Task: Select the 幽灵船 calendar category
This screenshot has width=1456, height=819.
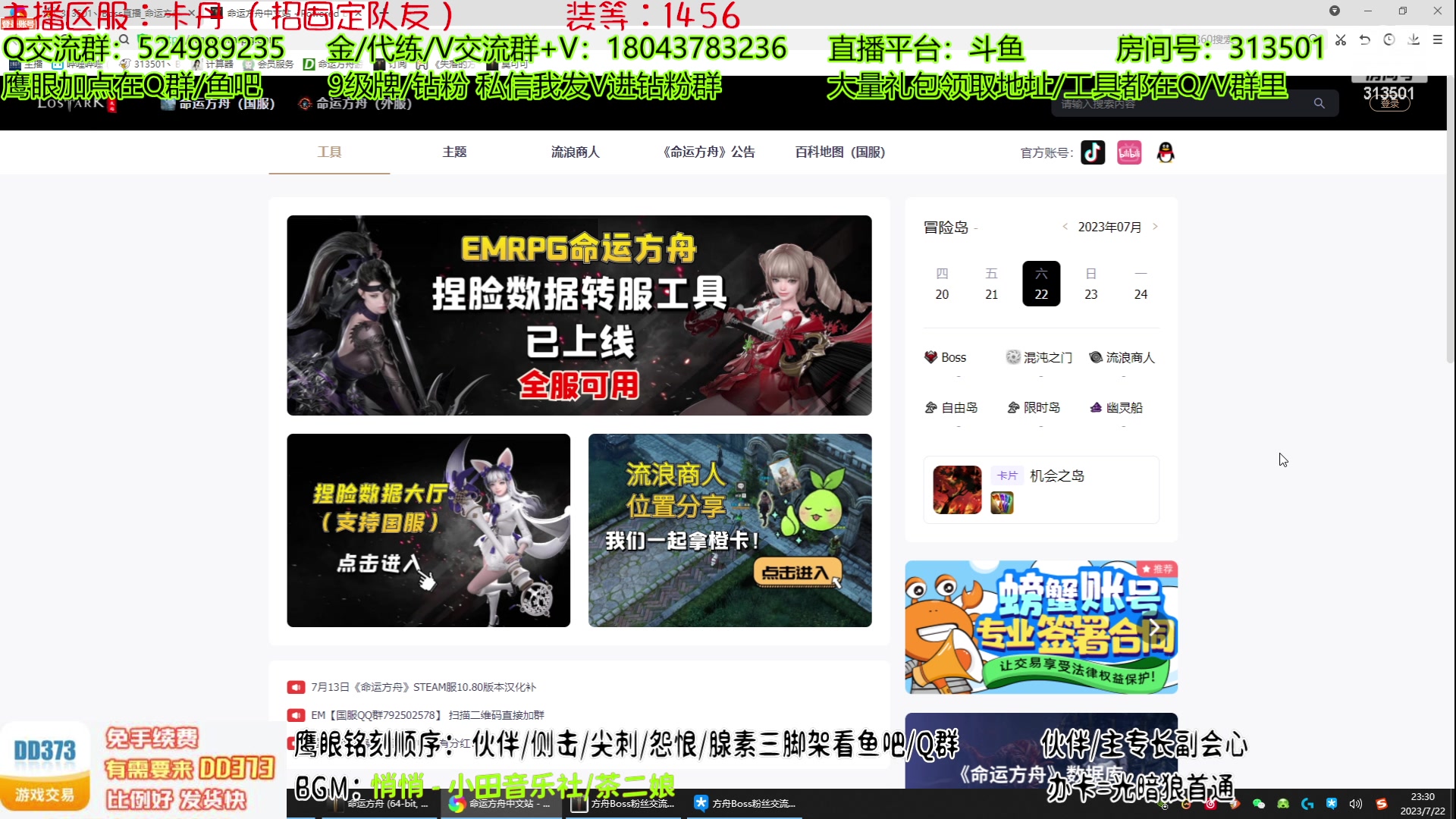Action: pos(1116,407)
